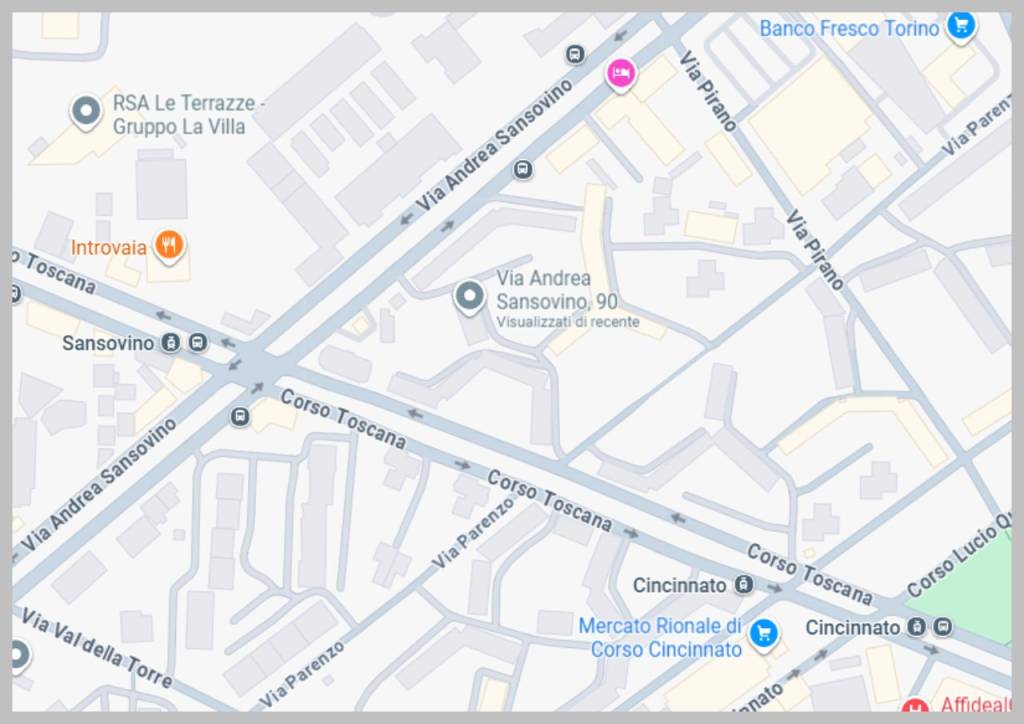
Task: Click the Mercato Rionale shopping cart pin
Action: tap(763, 635)
